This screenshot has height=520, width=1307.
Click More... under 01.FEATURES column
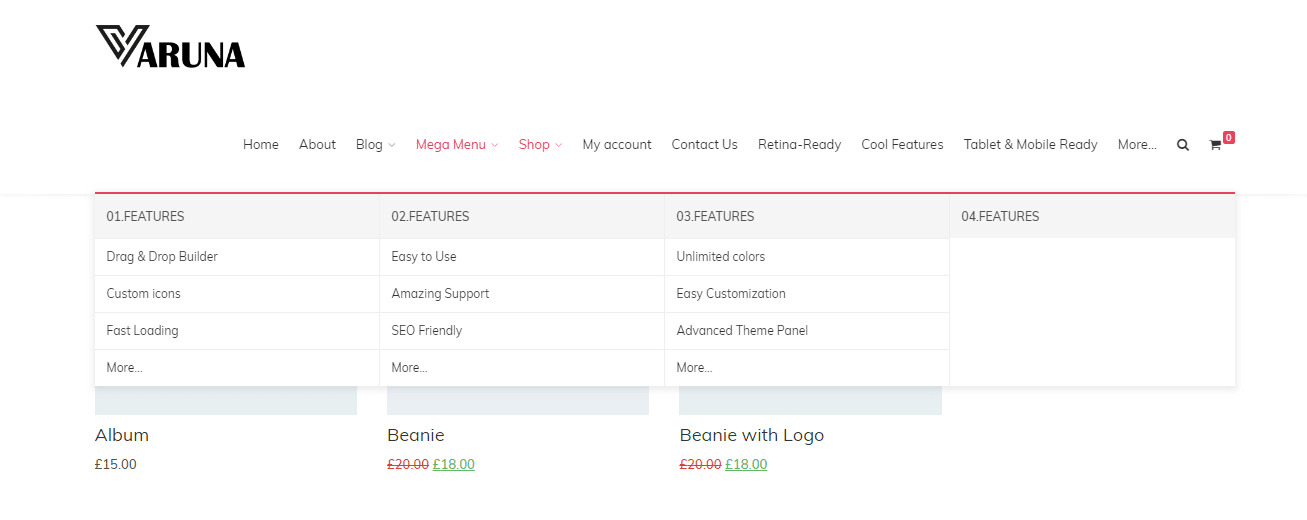[124, 368]
